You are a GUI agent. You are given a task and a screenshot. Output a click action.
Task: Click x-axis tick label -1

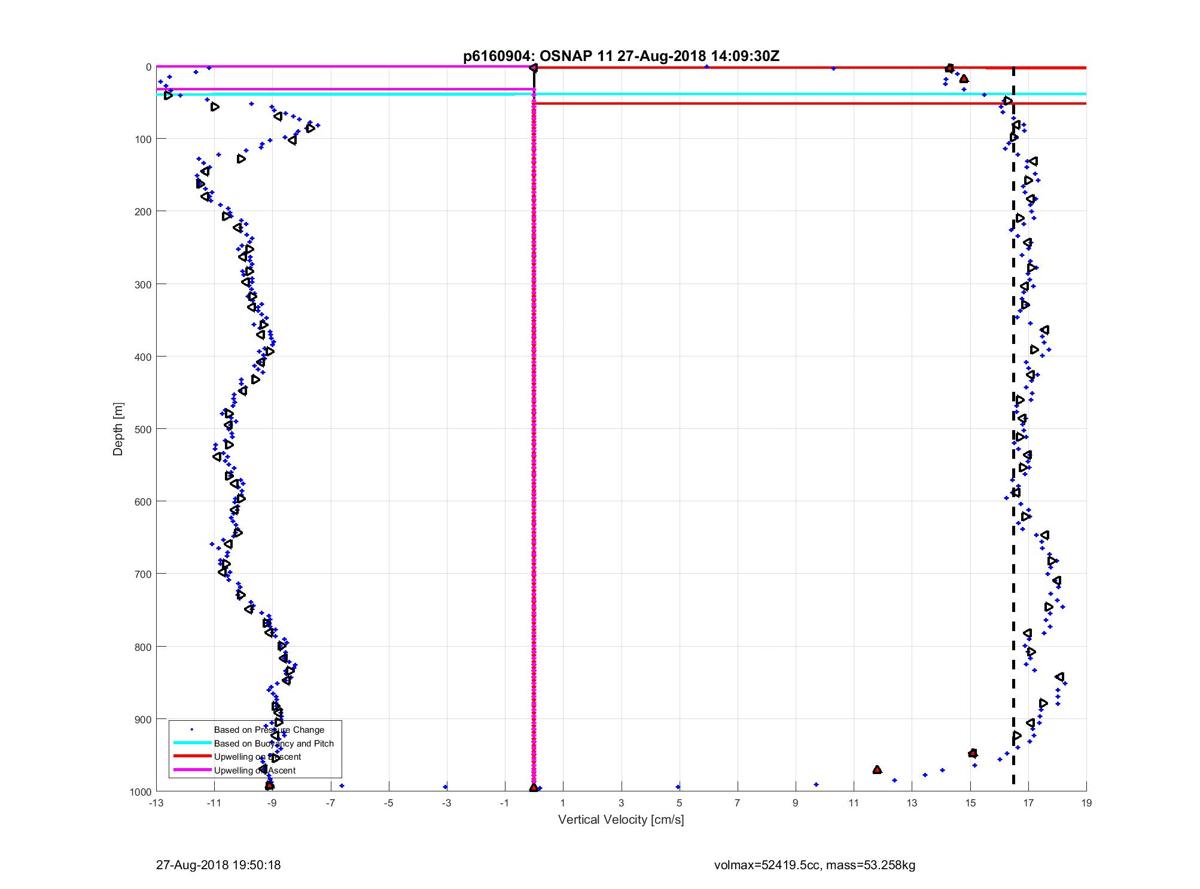click(x=504, y=803)
